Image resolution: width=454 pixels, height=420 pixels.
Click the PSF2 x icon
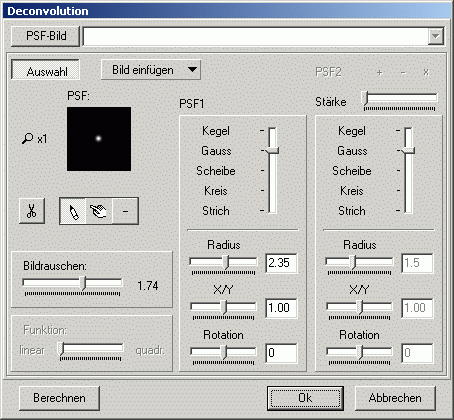(x=426, y=72)
